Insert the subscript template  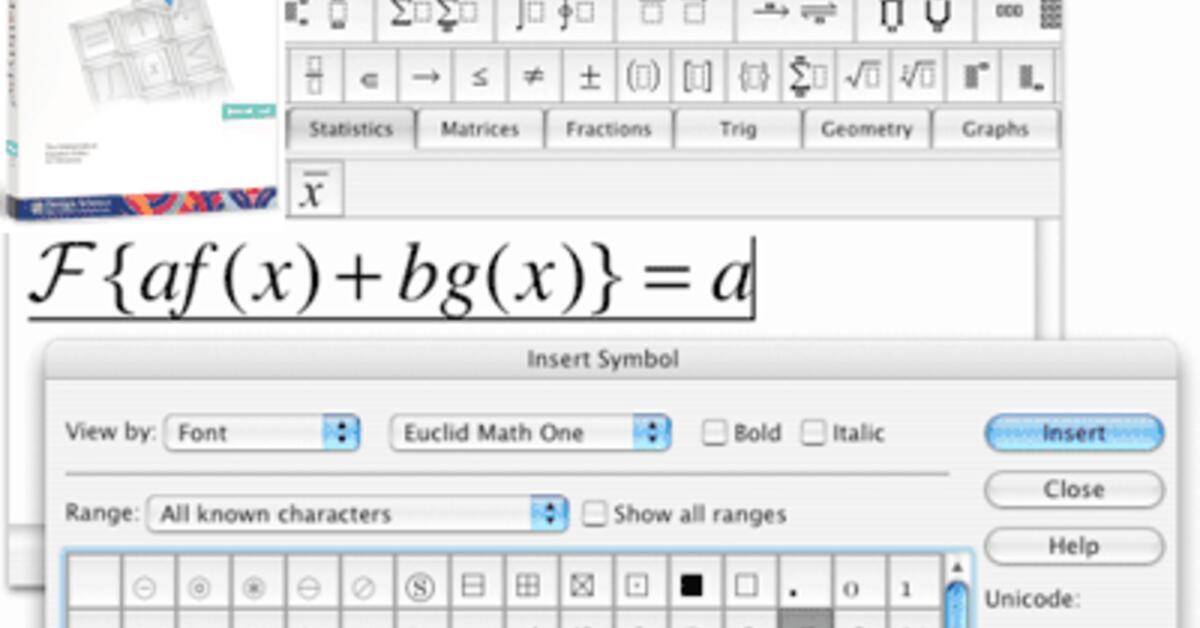(1029, 76)
